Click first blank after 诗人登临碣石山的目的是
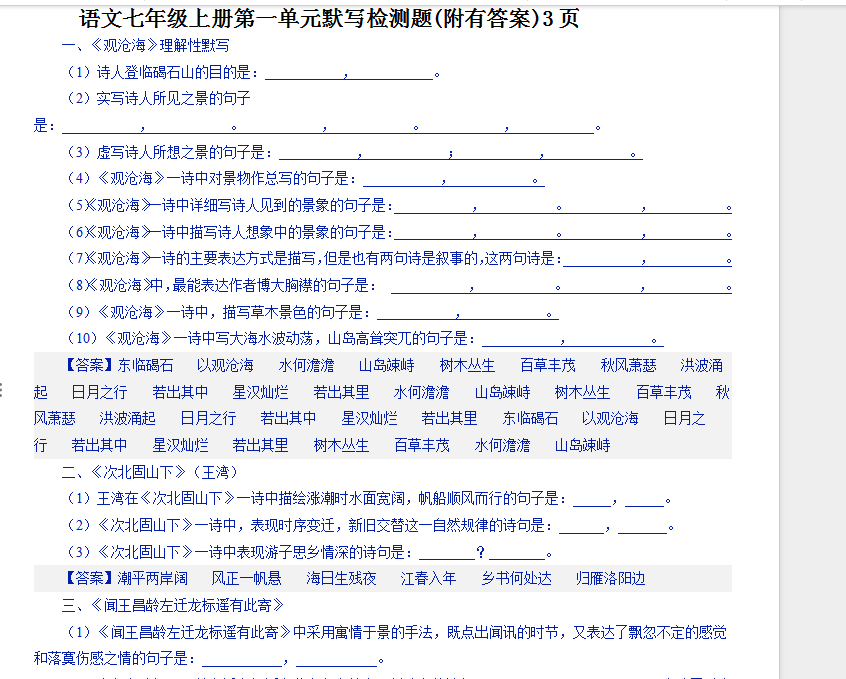The height and width of the screenshot is (679, 846). pyautogui.click(x=304, y=73)
